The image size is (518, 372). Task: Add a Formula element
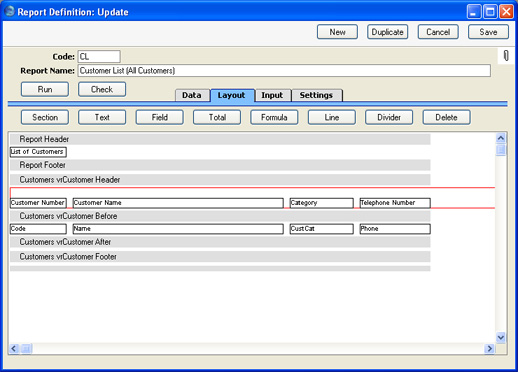point(274,117)
